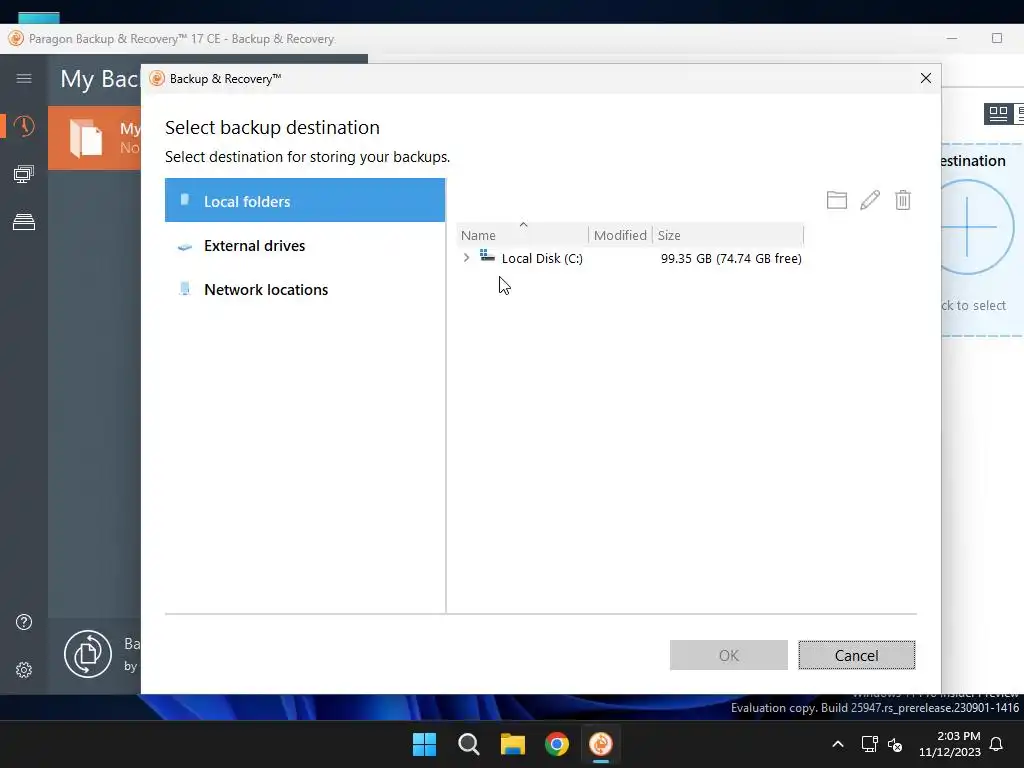This screenshot has width=1024, height=768.
Task: Click the orange backup job file icon
Action: [x=86, y=138]
